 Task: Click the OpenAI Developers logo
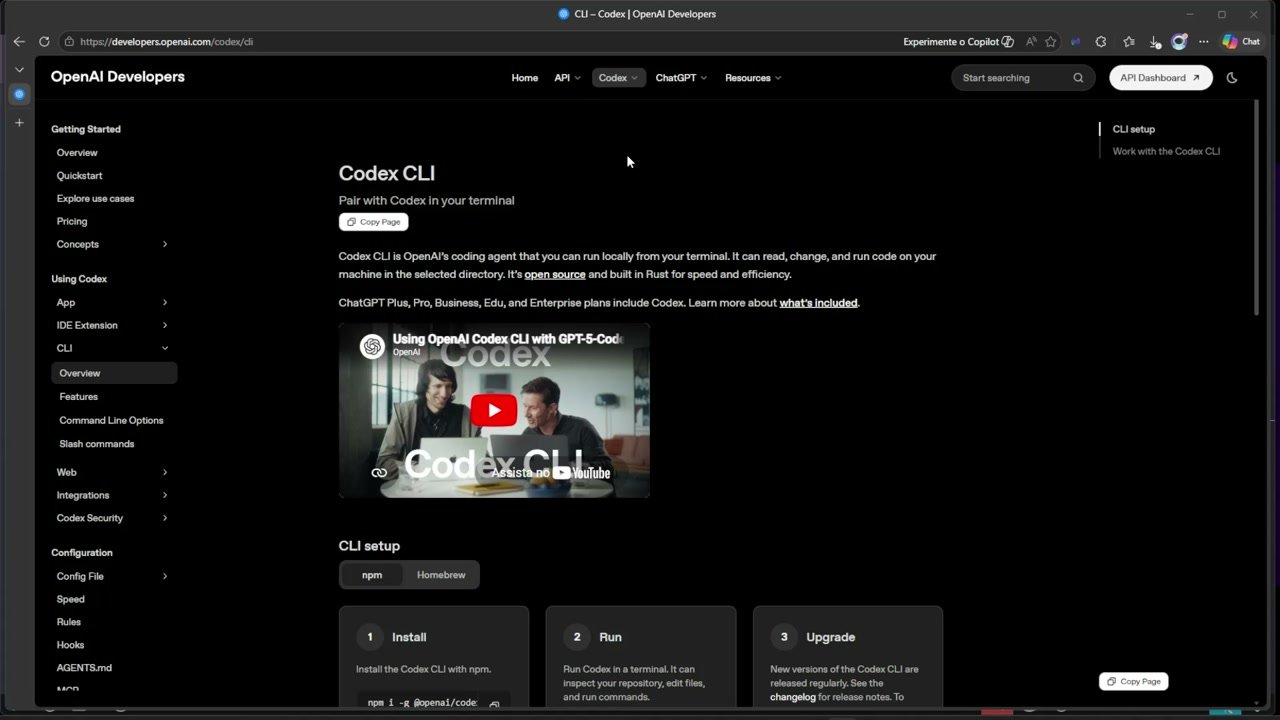(x=118, y=77)
